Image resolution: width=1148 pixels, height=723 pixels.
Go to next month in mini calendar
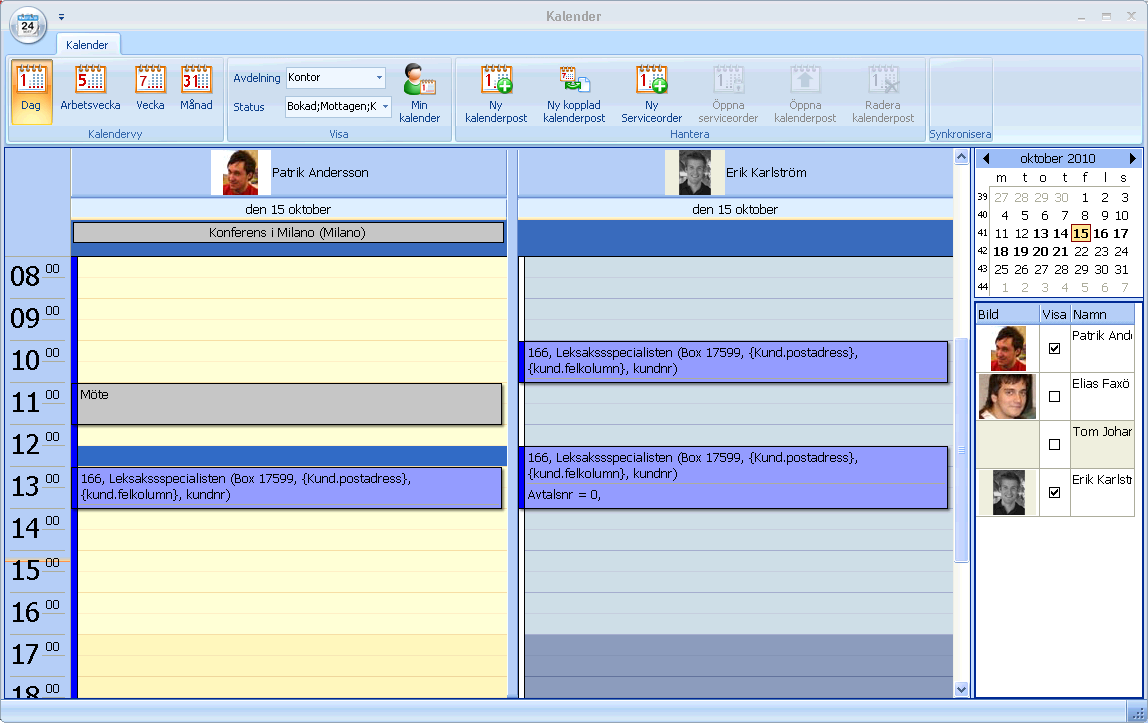1133,159
